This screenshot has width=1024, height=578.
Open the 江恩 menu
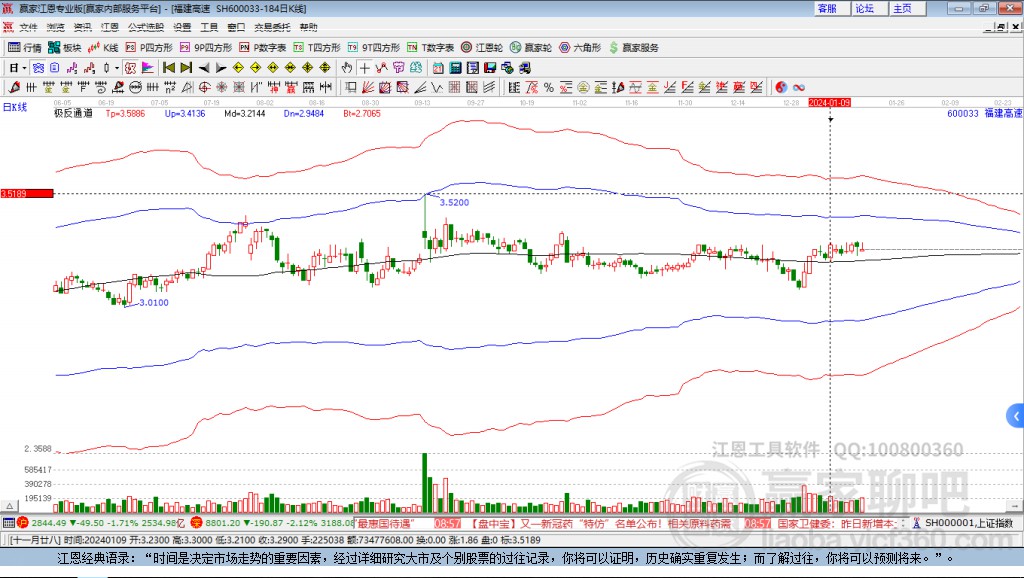coord(110,27)
